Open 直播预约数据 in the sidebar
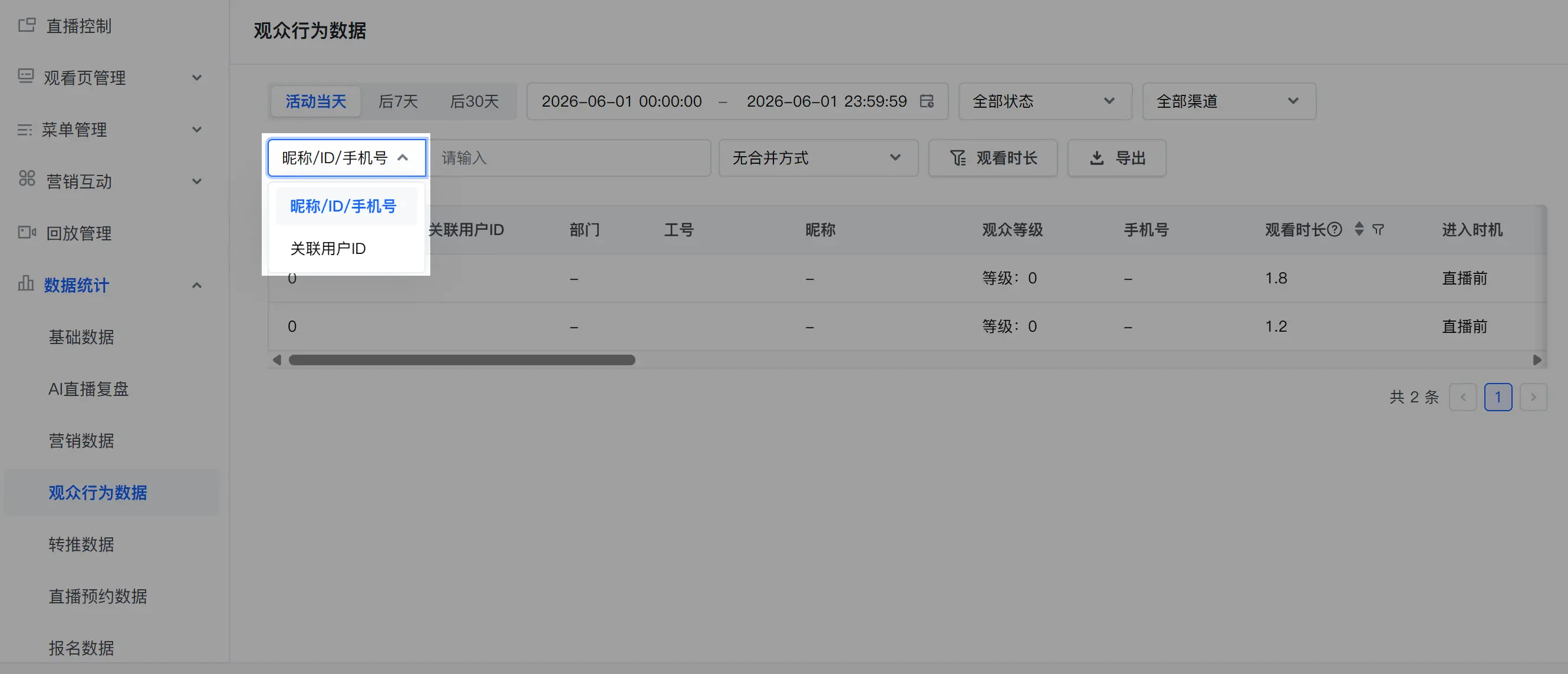 coord(97,596)
